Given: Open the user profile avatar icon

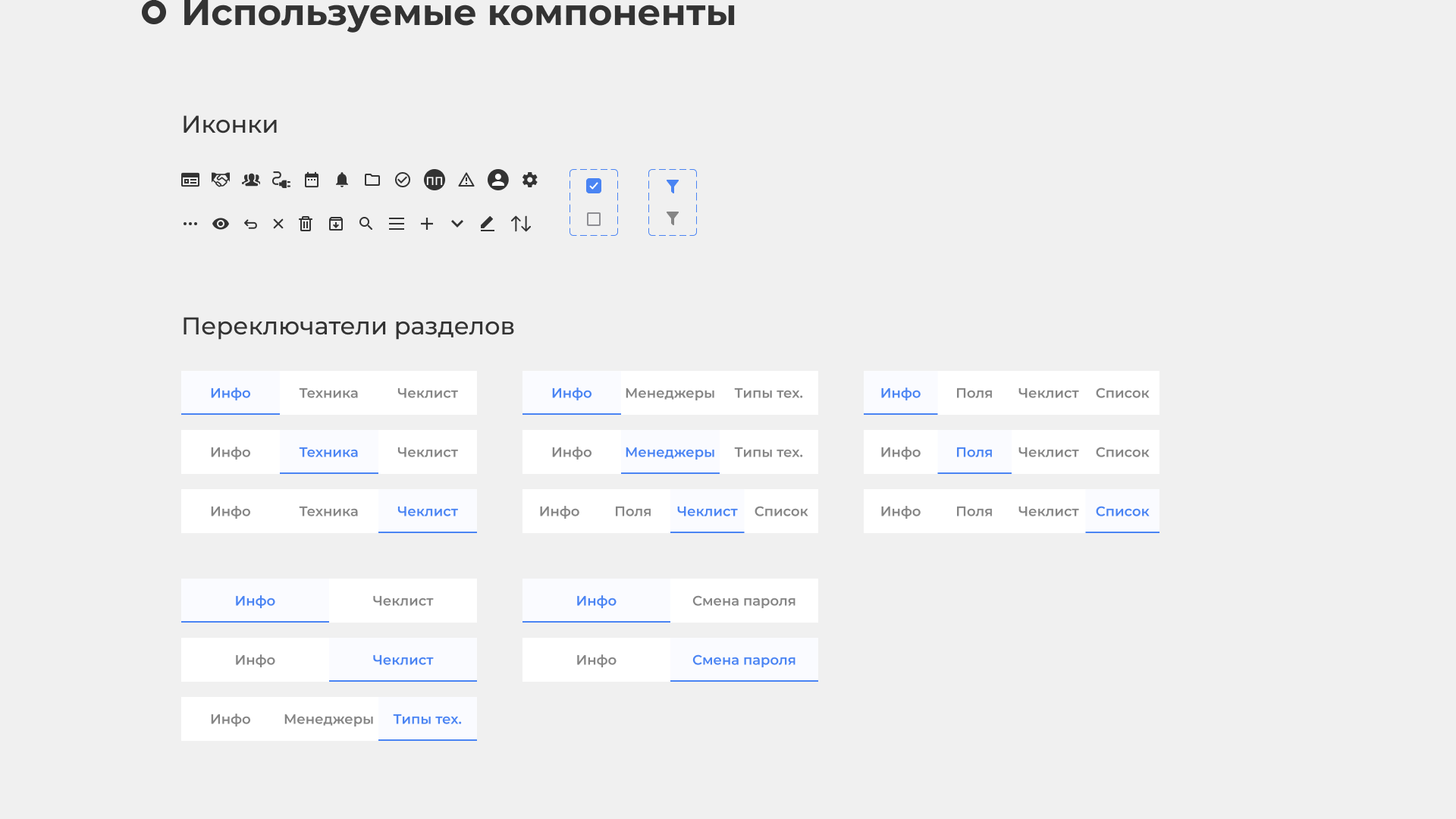Looking at the screenshot, I should click(498, 180).
